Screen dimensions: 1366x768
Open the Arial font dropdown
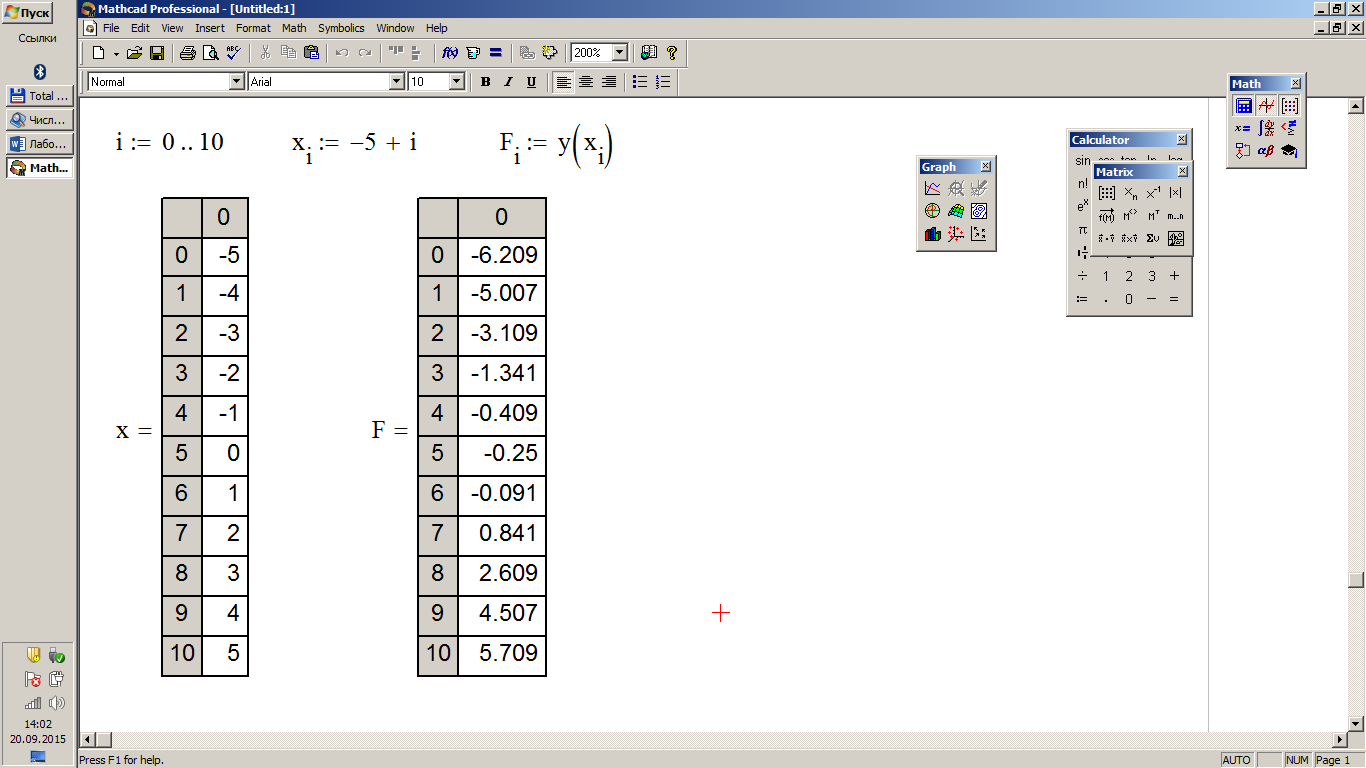397,82
